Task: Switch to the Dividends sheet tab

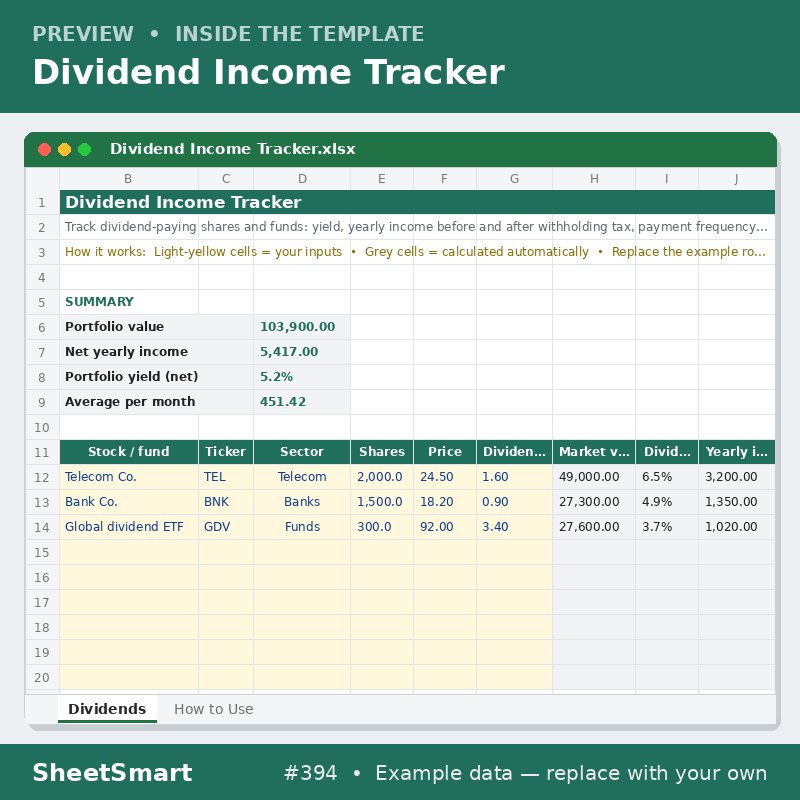Action: (x=107, y=709)
